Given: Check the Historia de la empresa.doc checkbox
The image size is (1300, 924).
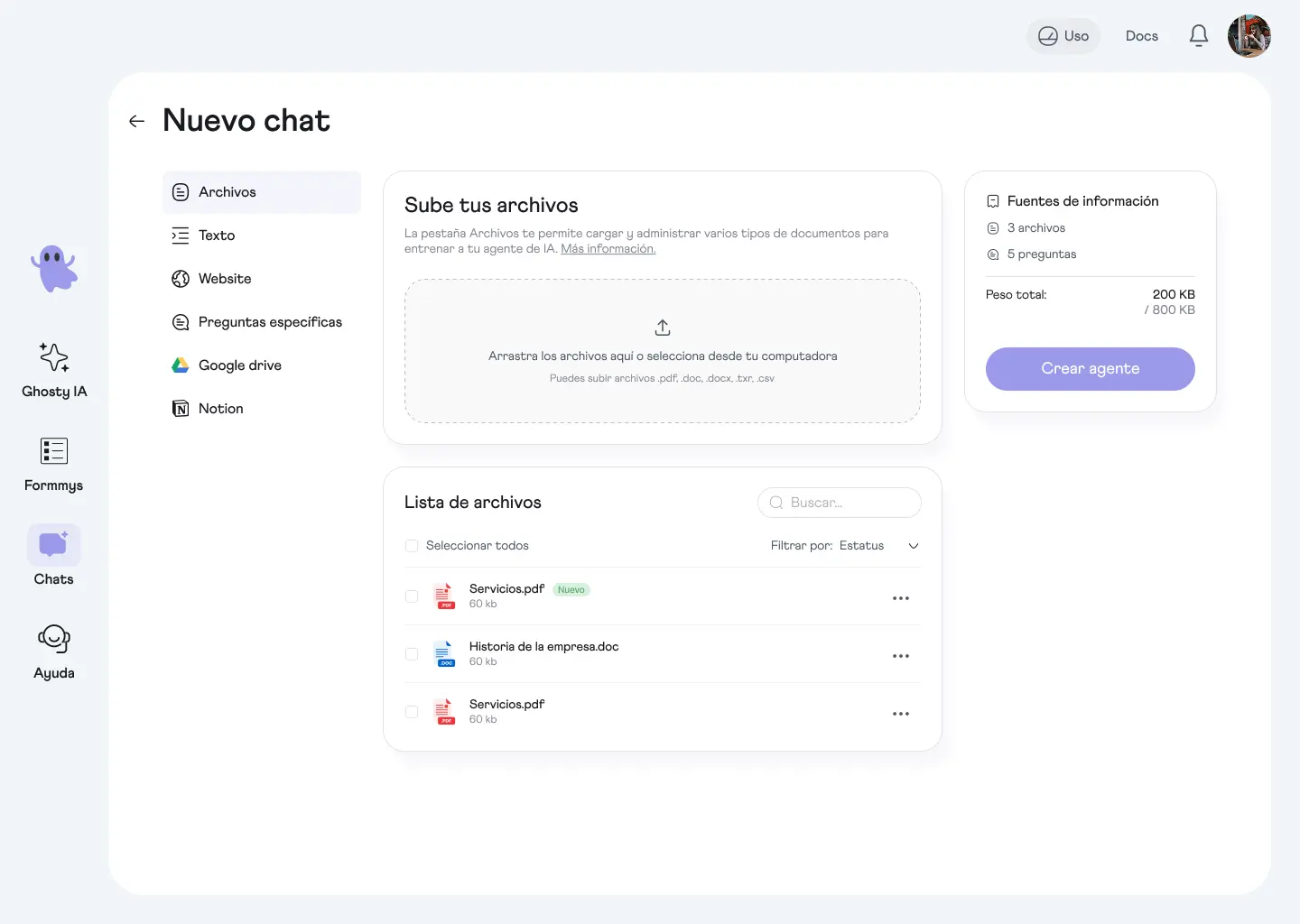Looking at the screenshot, I should tap(412, 654).
